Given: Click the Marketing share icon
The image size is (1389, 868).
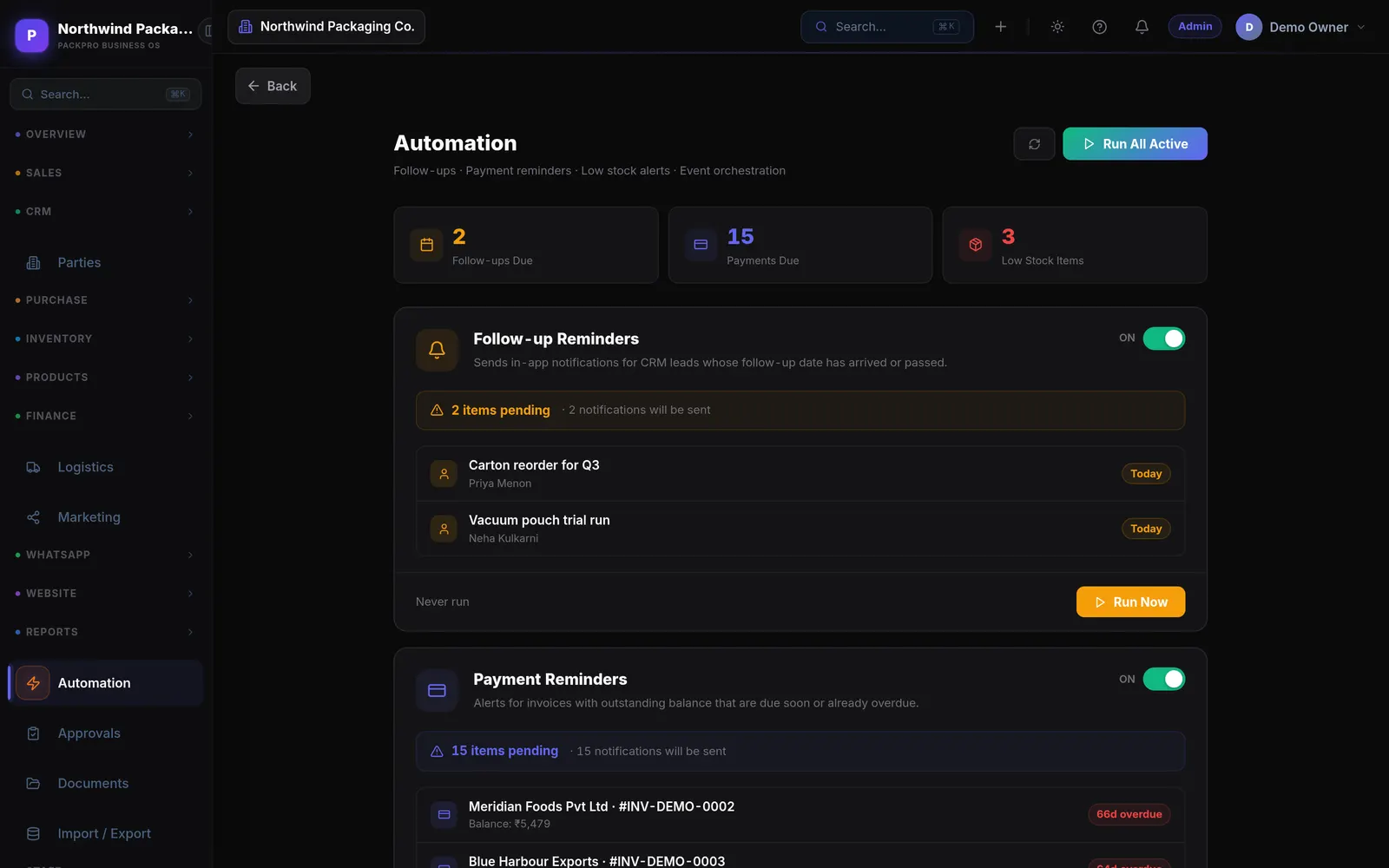Looking at the screenshot, I should [x=33, y=517].
